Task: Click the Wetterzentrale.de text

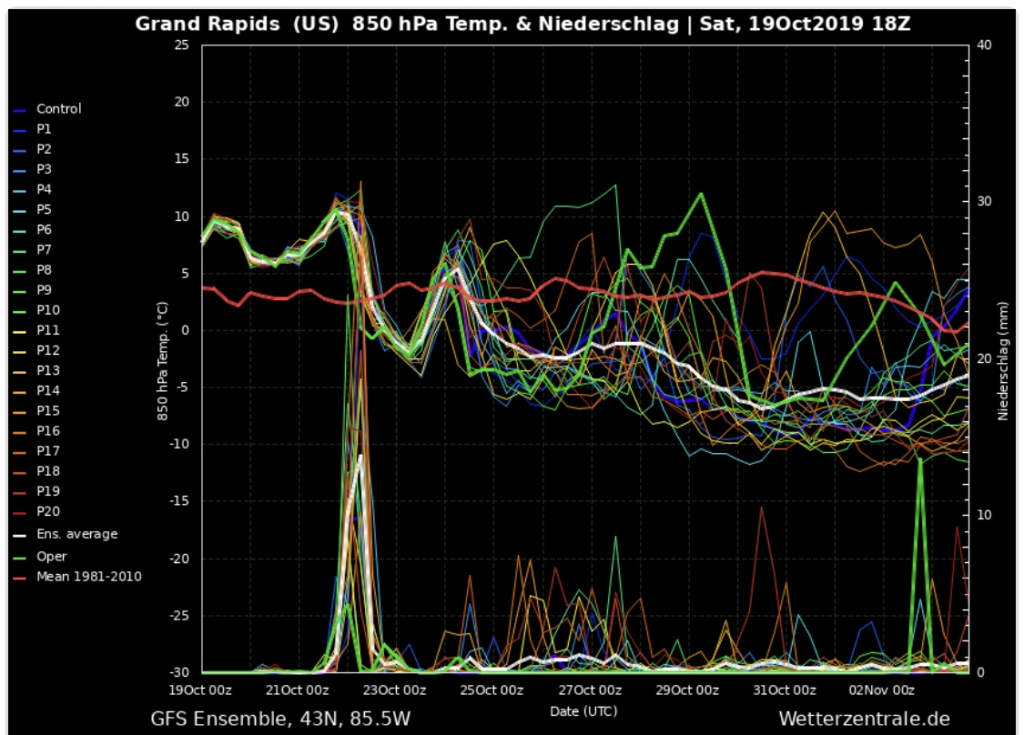Action: point(863,718)
